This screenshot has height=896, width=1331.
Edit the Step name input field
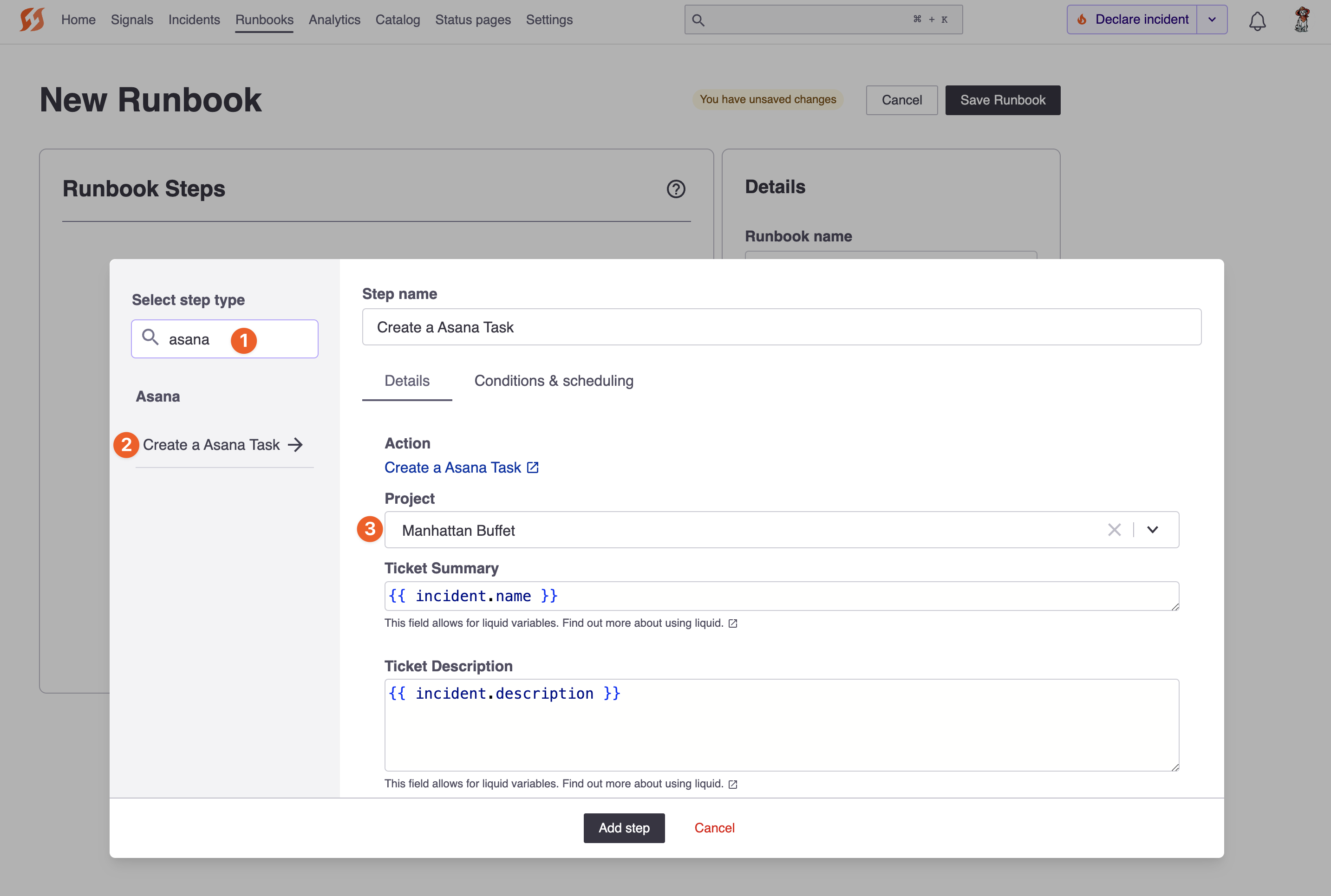[781, 327]
